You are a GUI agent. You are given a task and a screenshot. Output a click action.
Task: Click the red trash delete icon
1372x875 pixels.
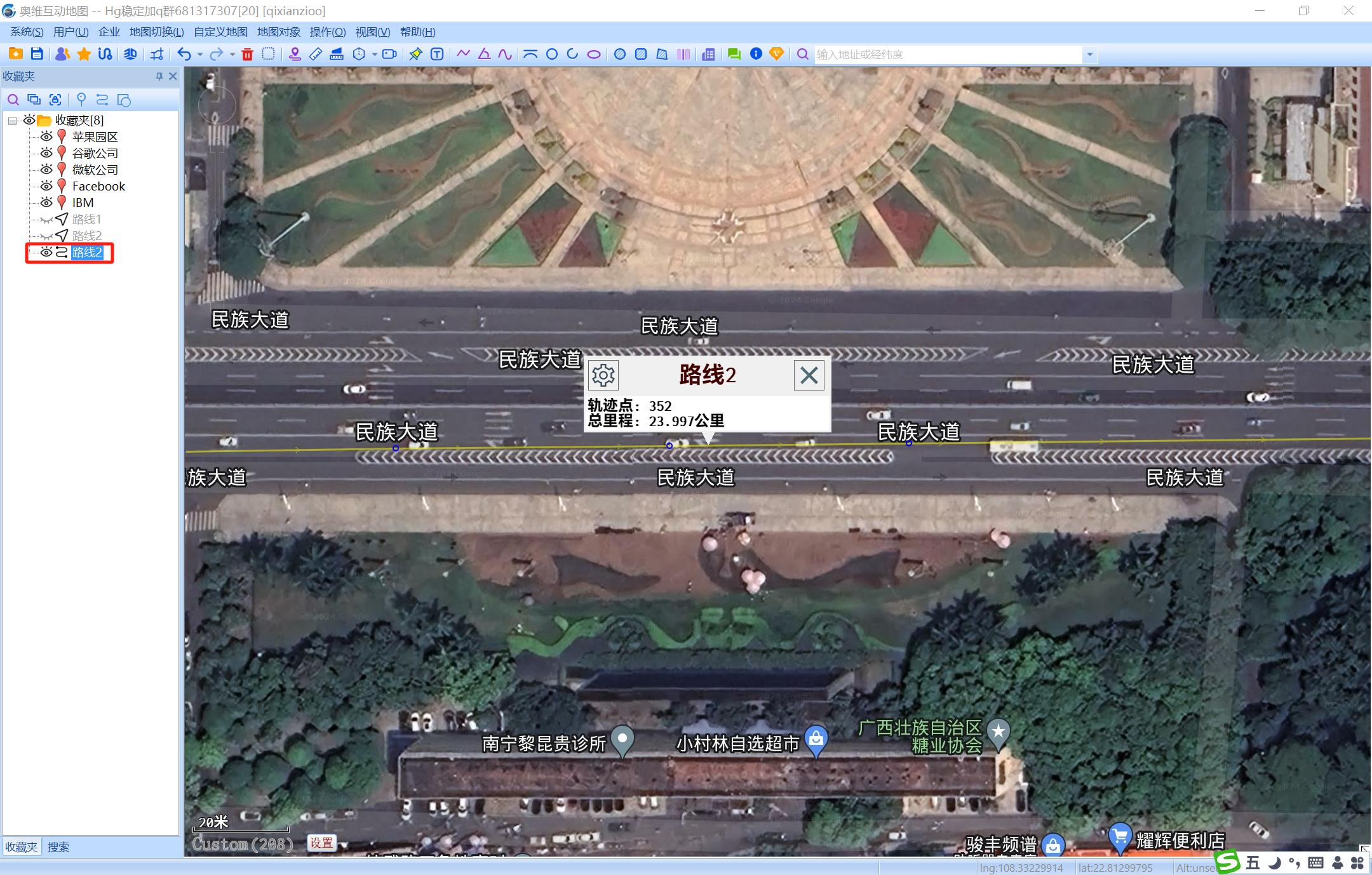point(248,54)
